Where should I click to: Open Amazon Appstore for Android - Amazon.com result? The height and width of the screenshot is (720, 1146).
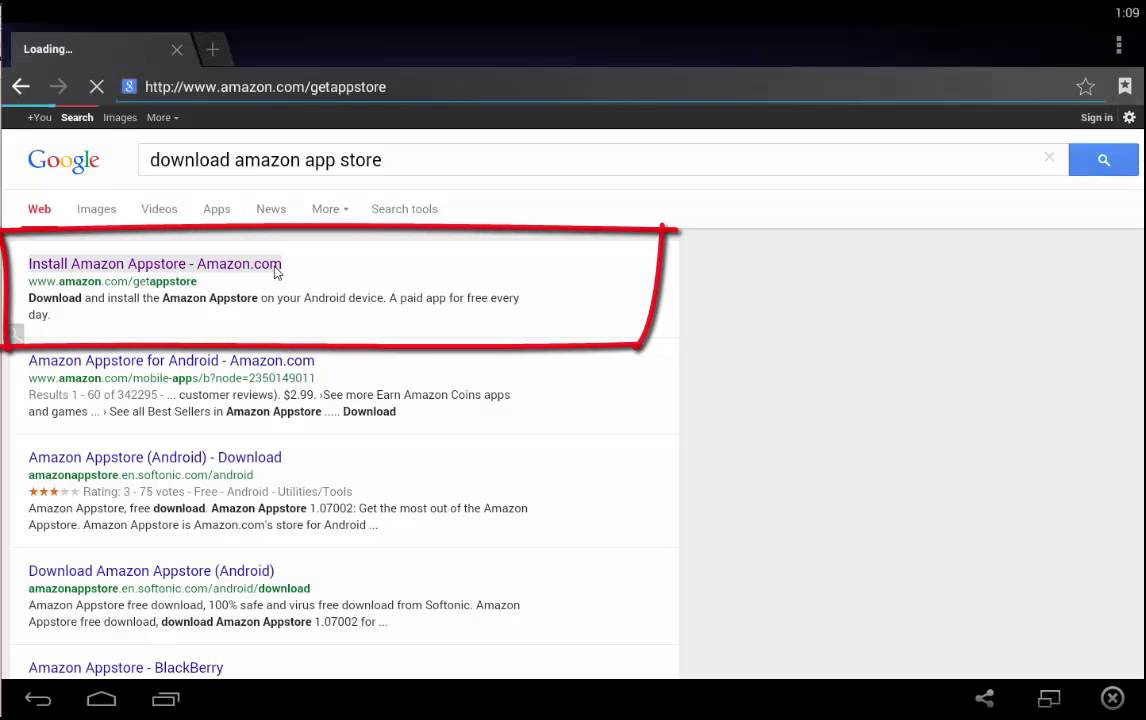tap(172, 360)
